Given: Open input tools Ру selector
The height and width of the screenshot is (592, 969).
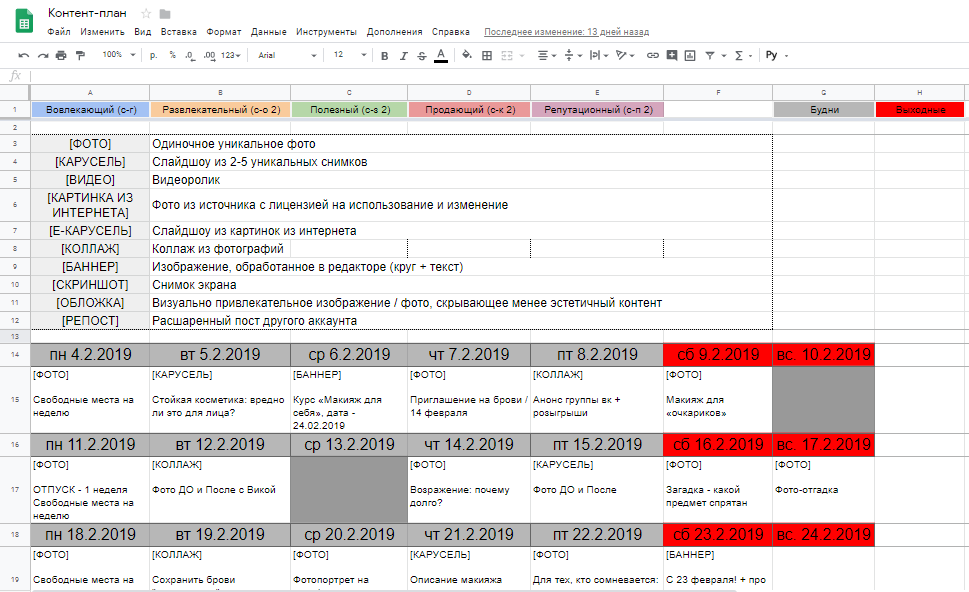Looking at the screenshot, I should [777, 55].
